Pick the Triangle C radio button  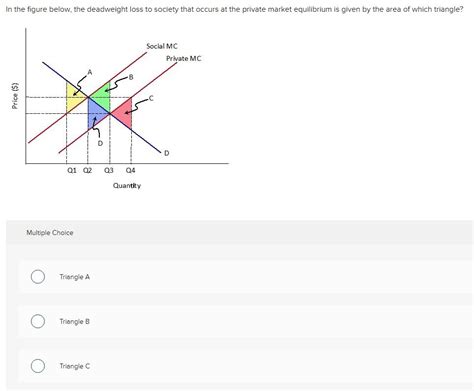click(38, 366)
